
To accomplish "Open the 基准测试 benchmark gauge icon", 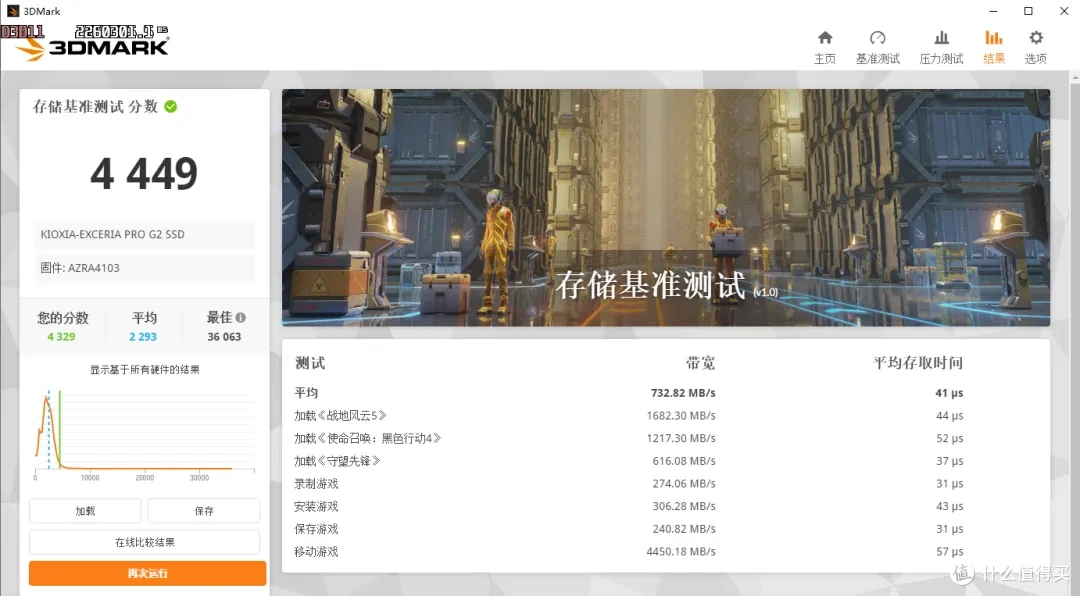I will [x=878, y=38].
